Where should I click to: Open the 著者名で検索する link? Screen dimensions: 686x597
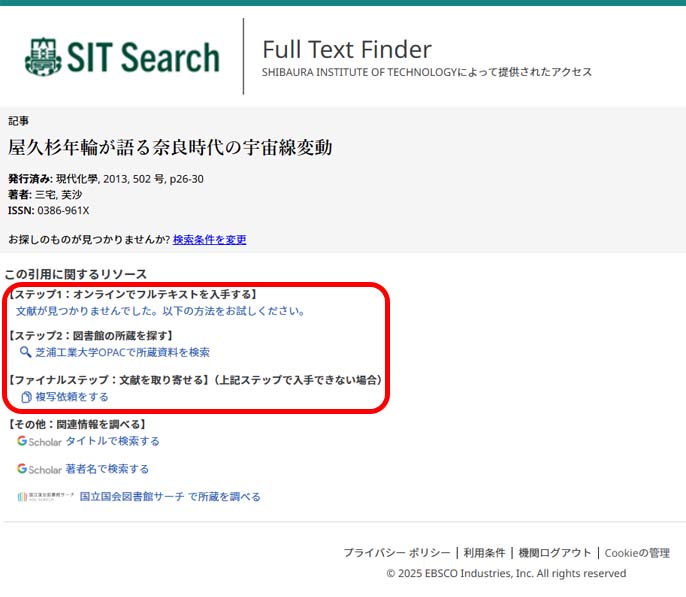[x=107, y=469]
